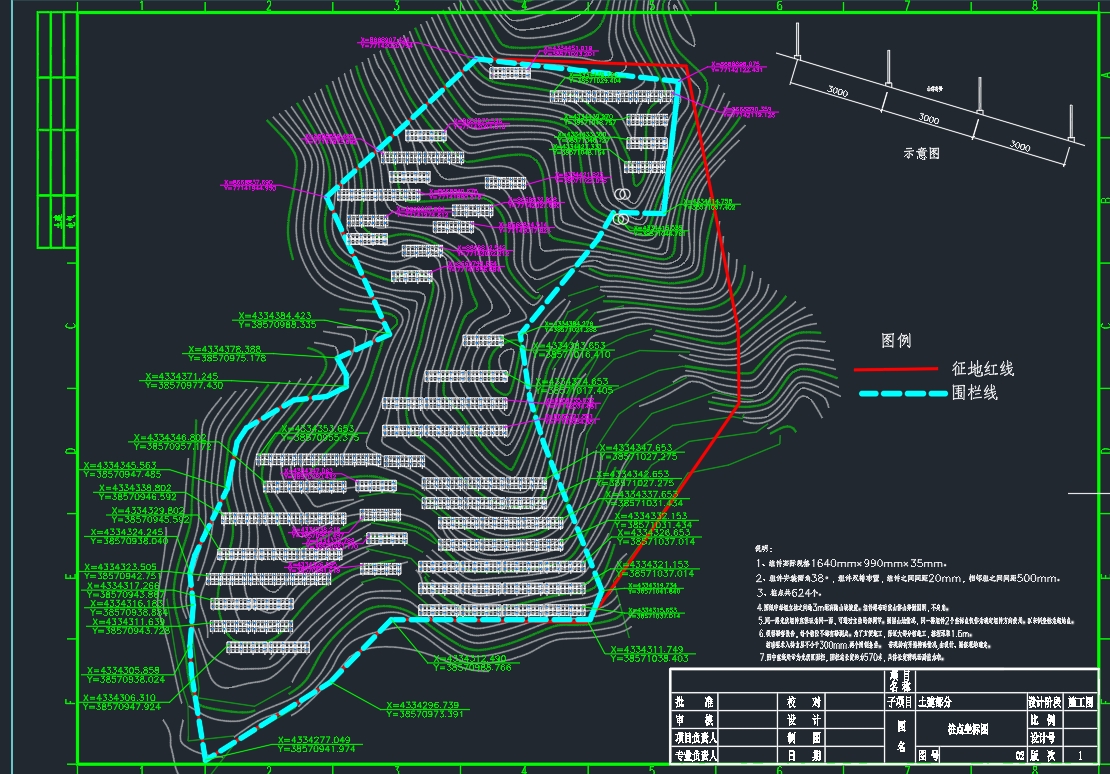
Task: Select the 围栏线 legend text
Action: pyautogui.click(x=975, y=392)
